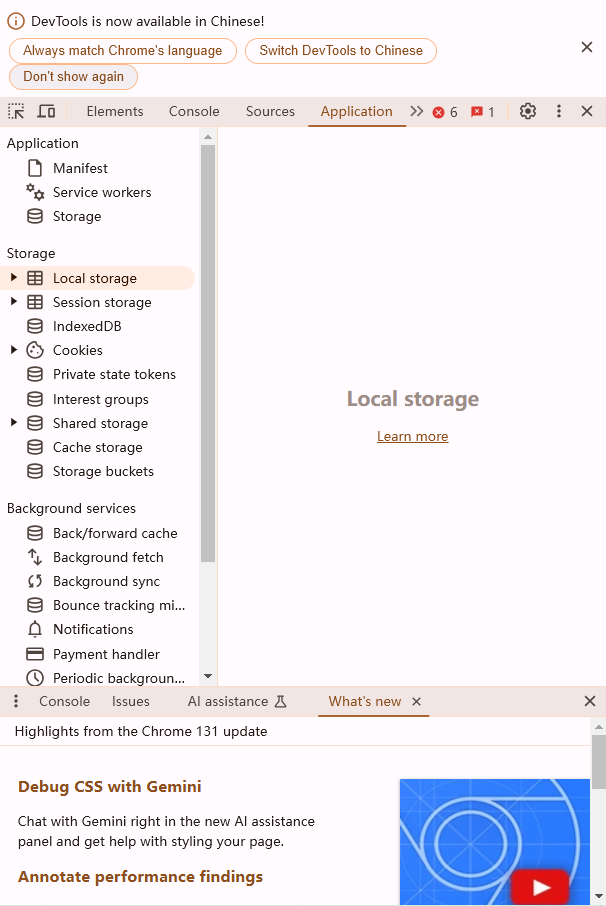Click the Shared storage database icon

(35, 423)
